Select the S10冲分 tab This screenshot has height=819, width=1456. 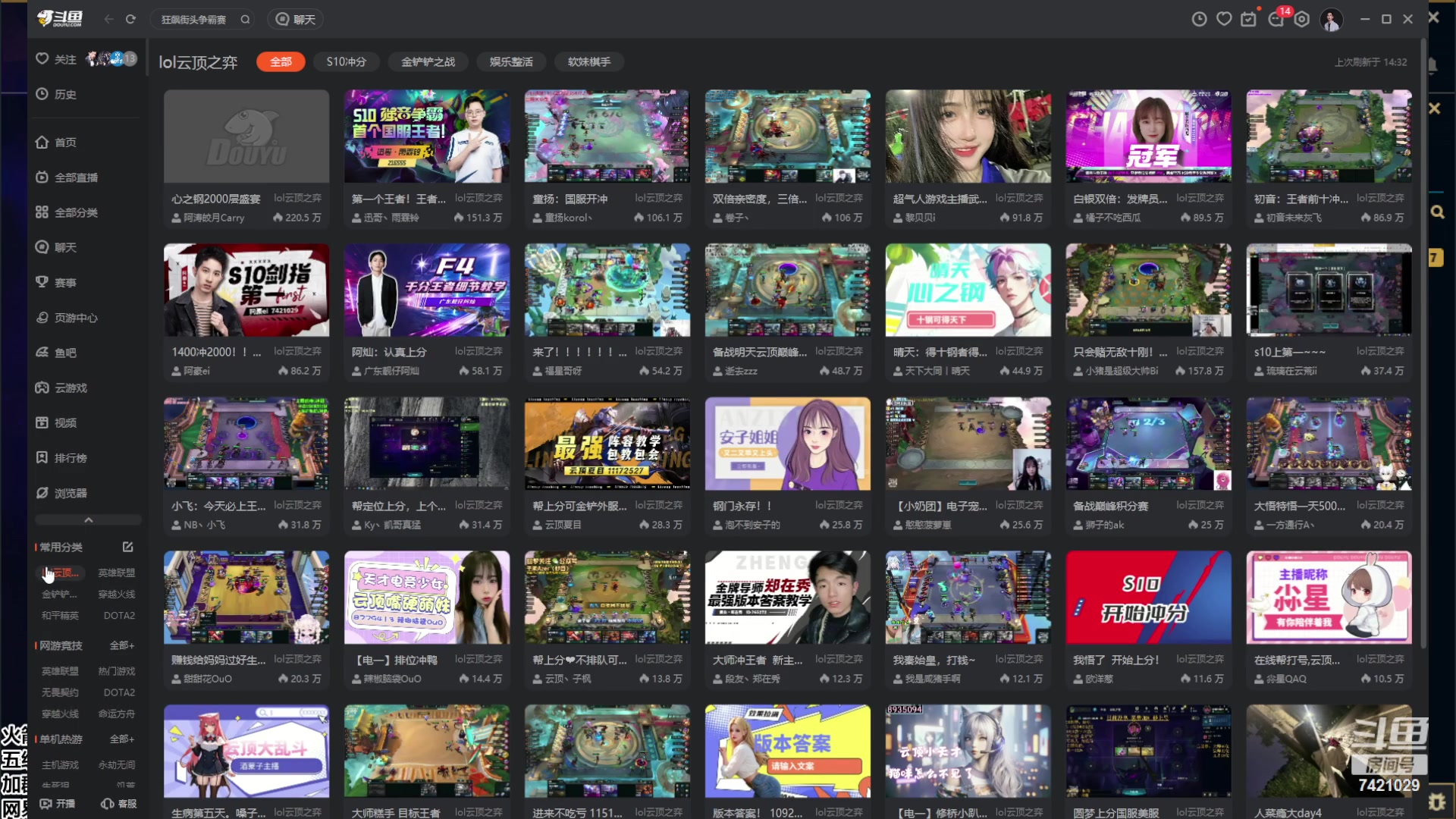coord(347,61)
